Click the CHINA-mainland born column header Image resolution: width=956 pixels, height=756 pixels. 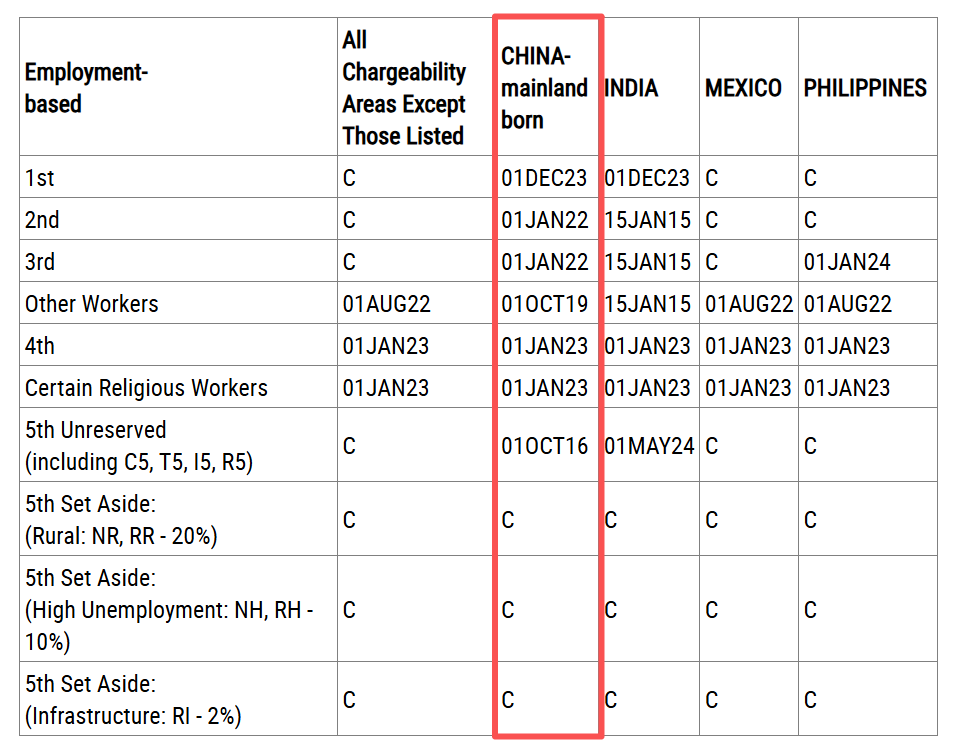pos(544,88)
